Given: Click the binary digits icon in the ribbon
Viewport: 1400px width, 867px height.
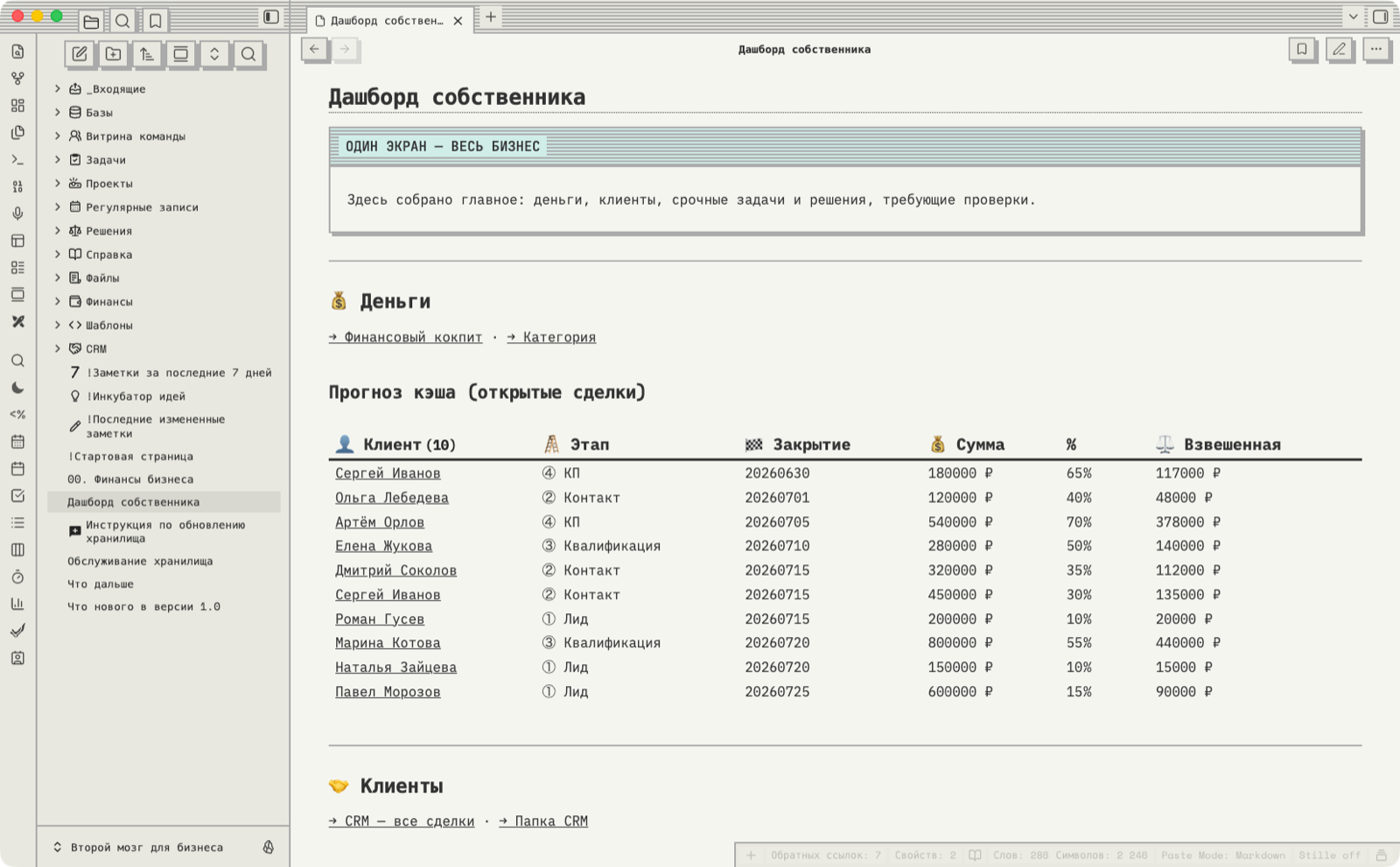Looking at the screenshot, I should tap(17, 187).
